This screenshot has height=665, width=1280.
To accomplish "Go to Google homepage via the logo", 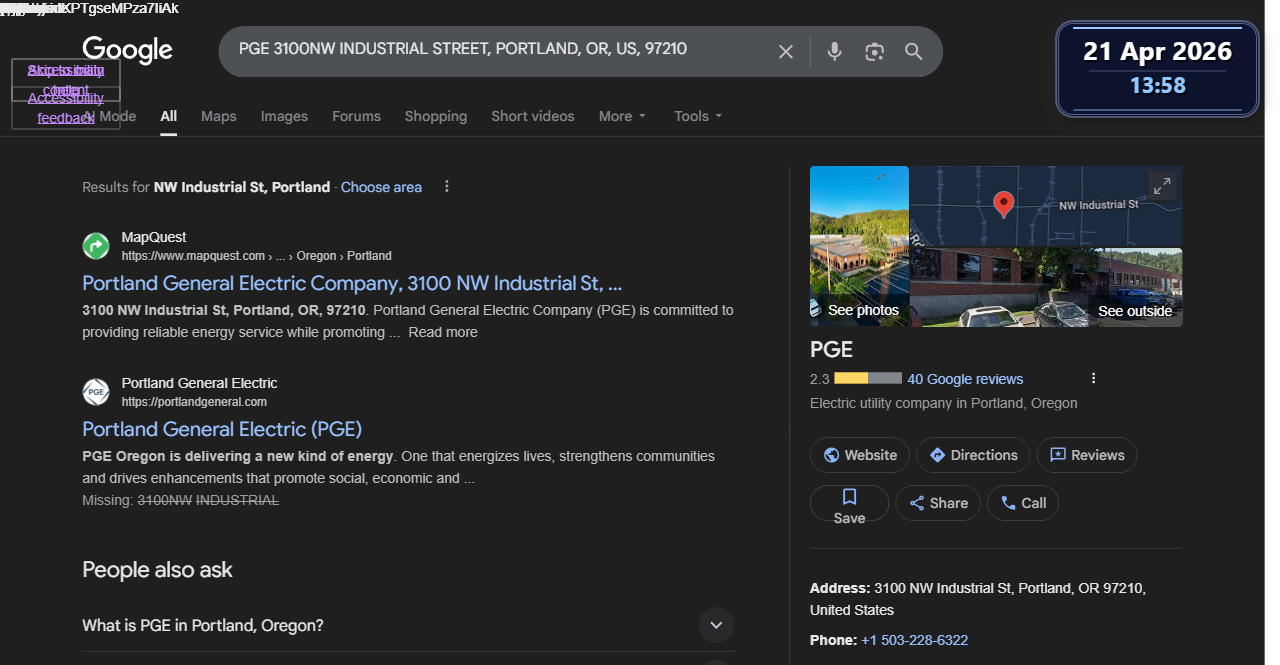I will click(x=127, y=50).
